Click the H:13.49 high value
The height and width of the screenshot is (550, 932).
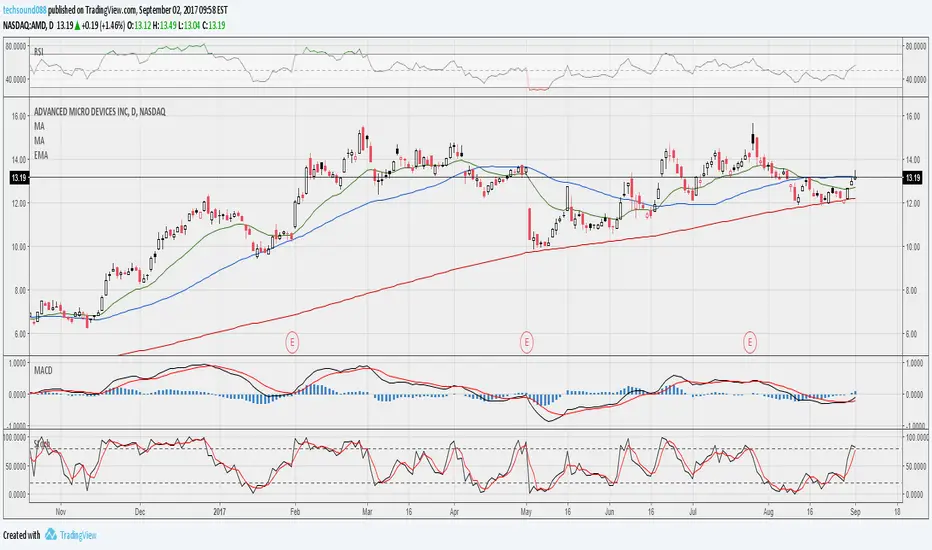click(x=164, y=26)
